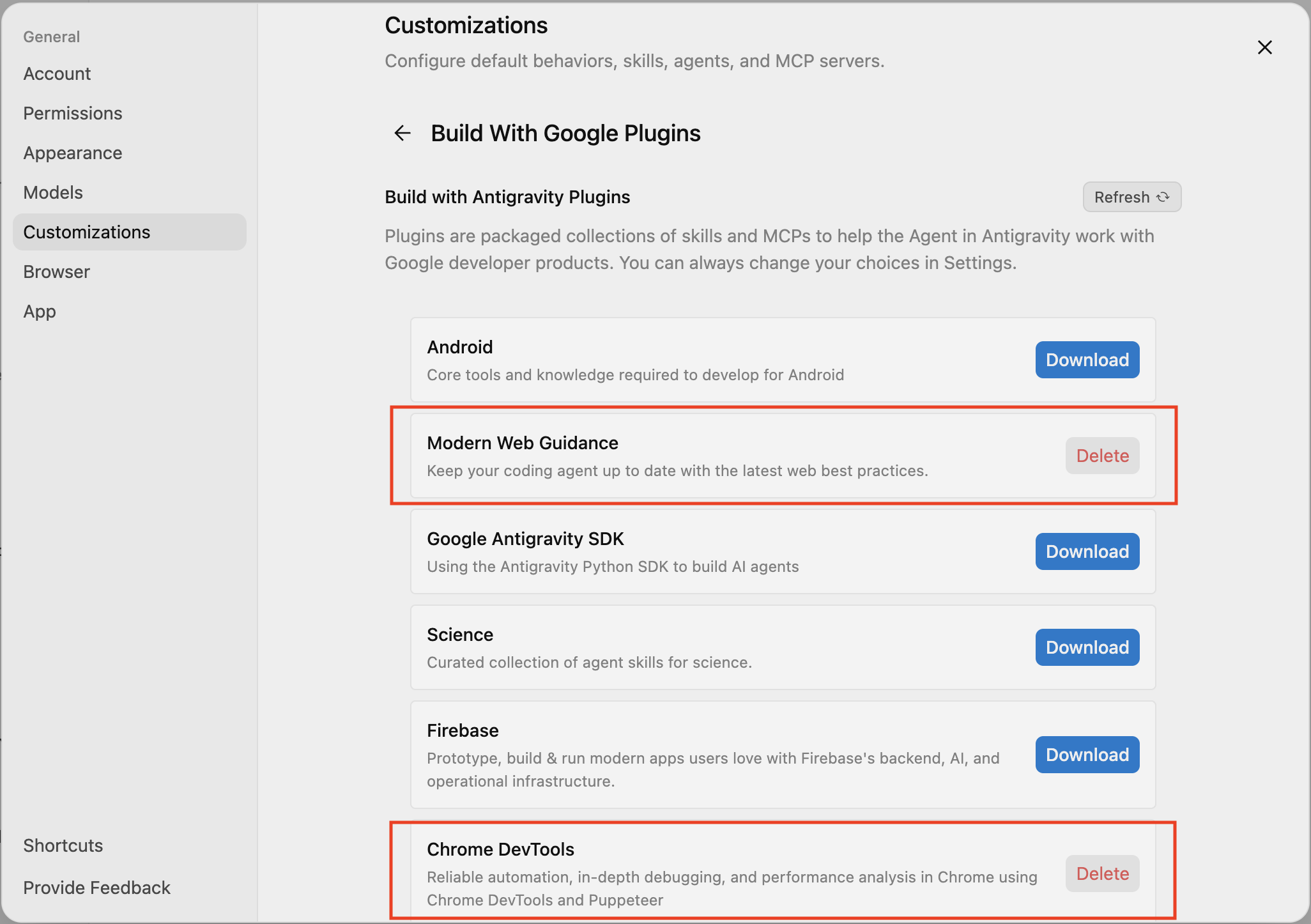Click the Build With Google Plugins heading
The height and width of the screenshot is (924, 1311).
click(565, 133)
